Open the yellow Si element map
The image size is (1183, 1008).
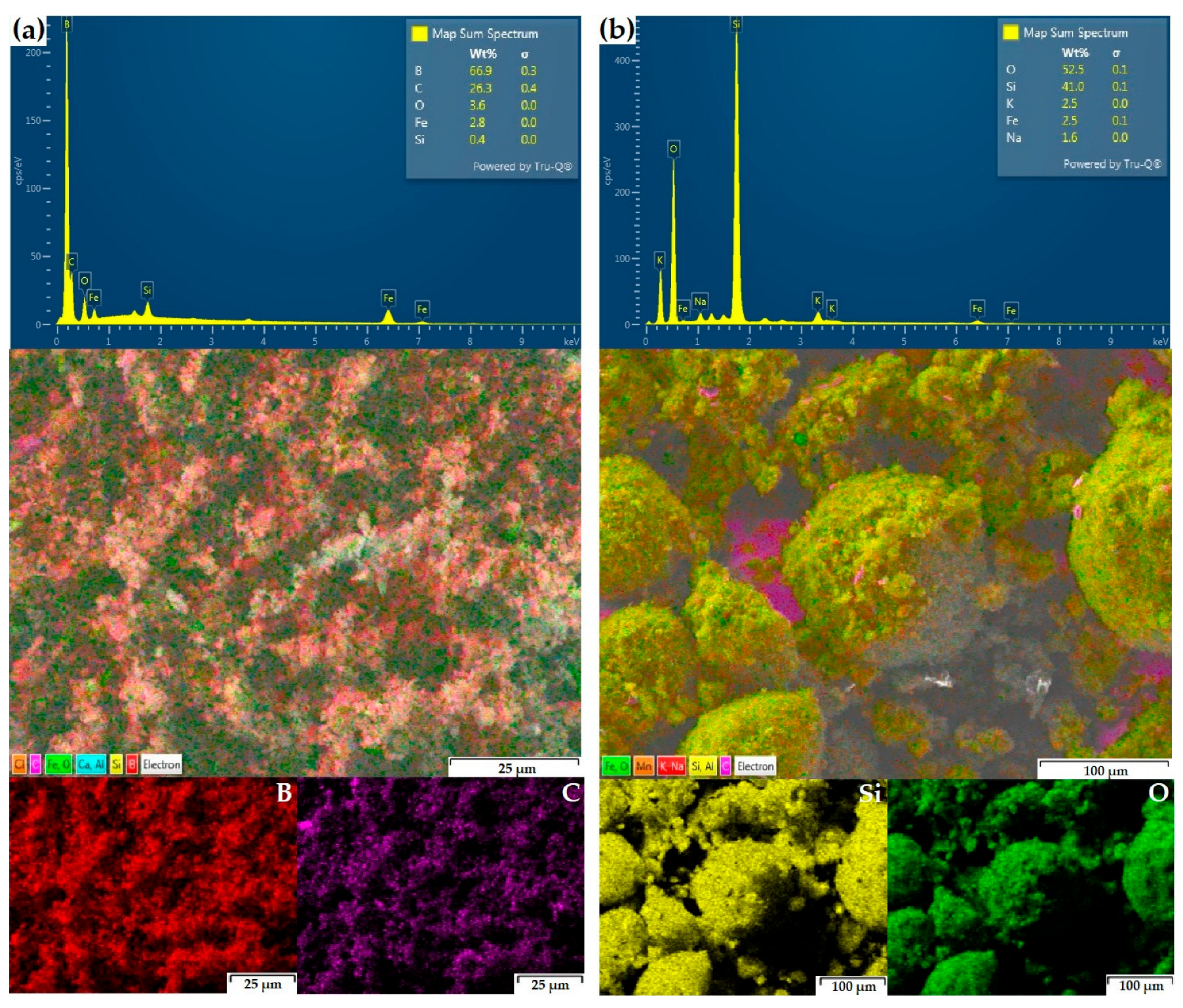(742, 886)
